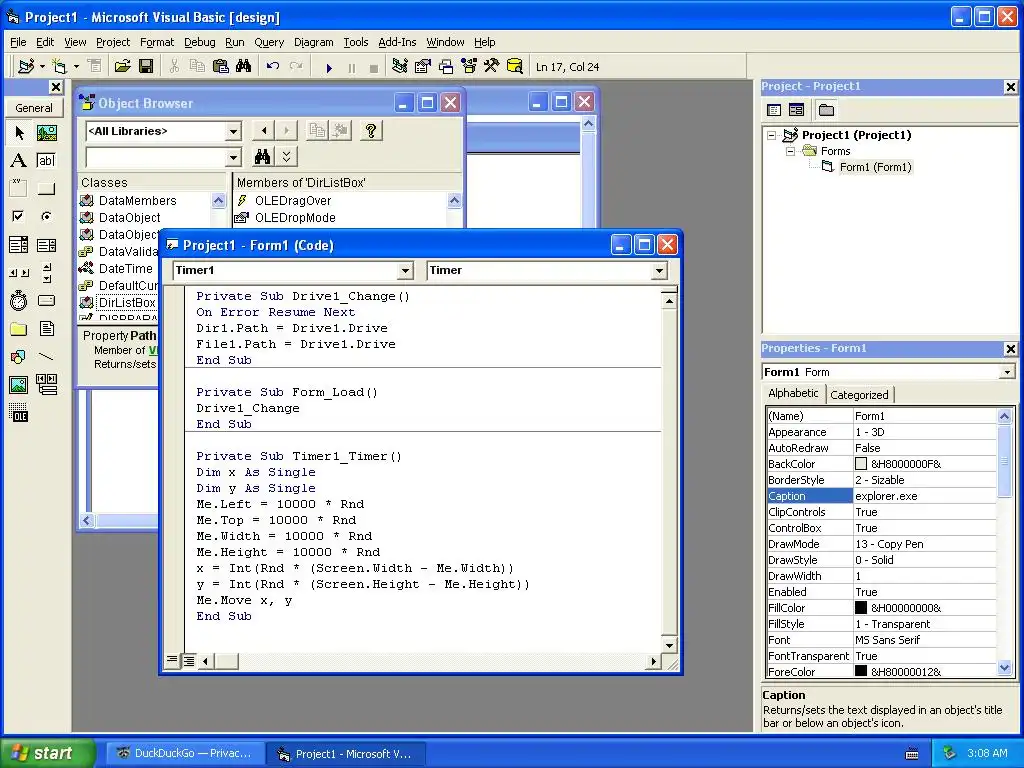This screenshot has height=768, width=1024.
Task: Select the Line control in the toolbox
Action: 46,357
